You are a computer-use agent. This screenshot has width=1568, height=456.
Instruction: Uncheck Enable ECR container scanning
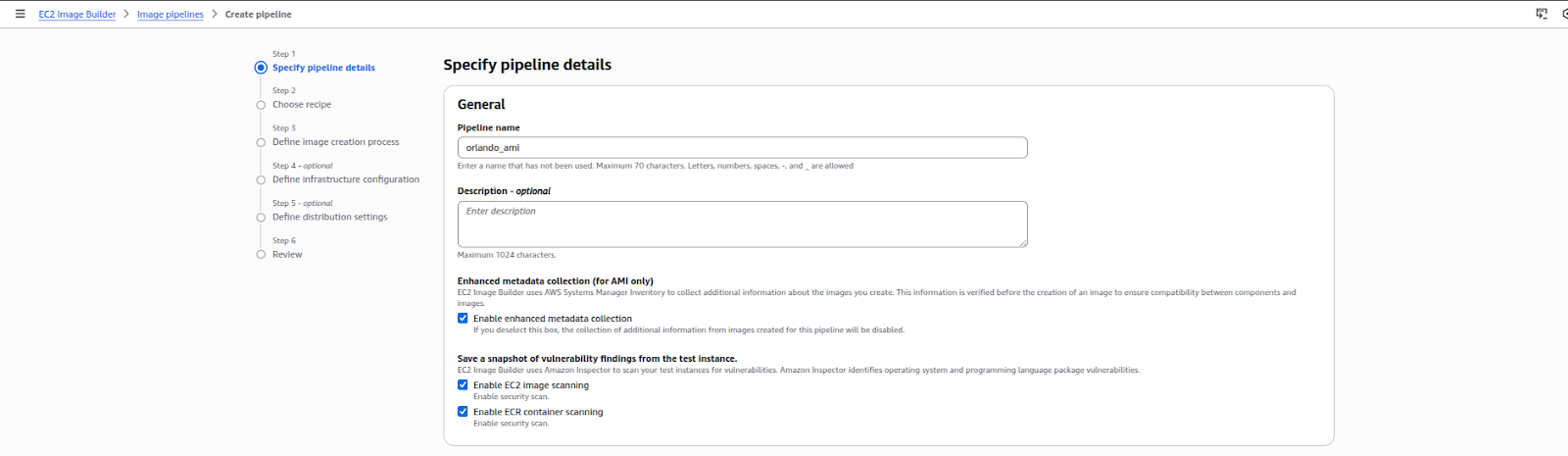pyautogui.click(x=463, y=412)
